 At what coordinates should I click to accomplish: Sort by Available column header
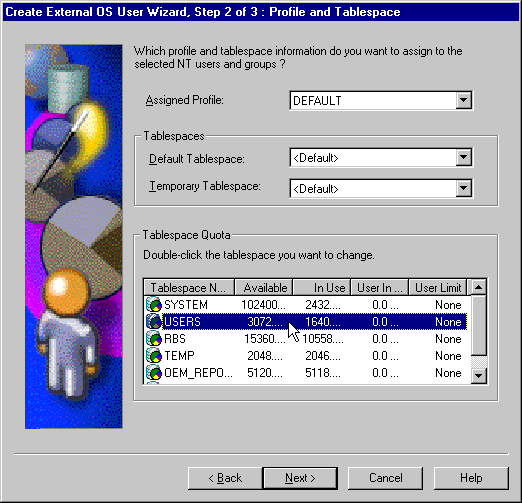[x=264, y=287]
